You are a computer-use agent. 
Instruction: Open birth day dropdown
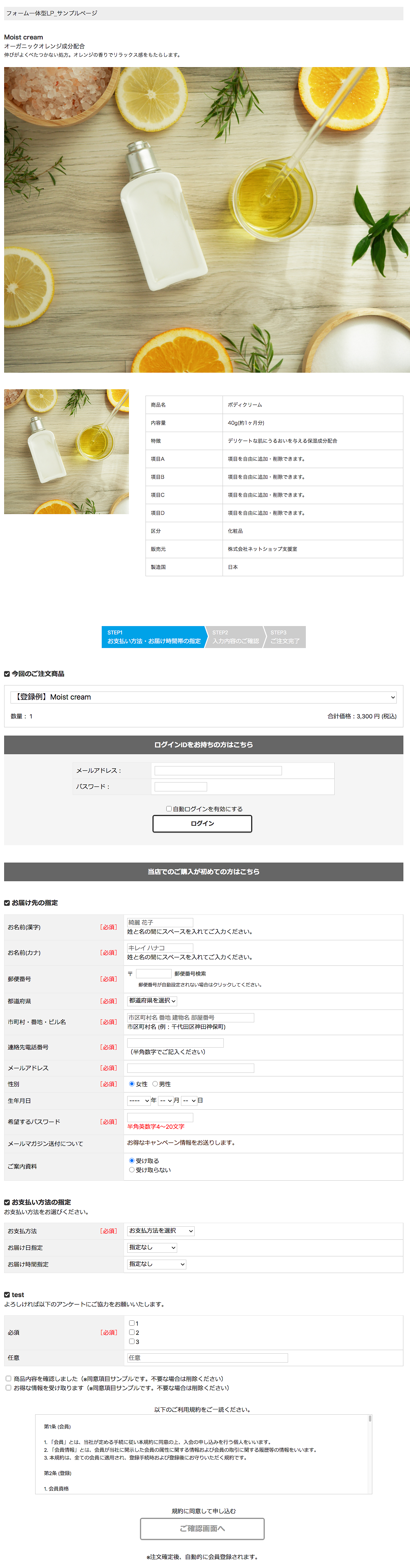(189, 1101)
